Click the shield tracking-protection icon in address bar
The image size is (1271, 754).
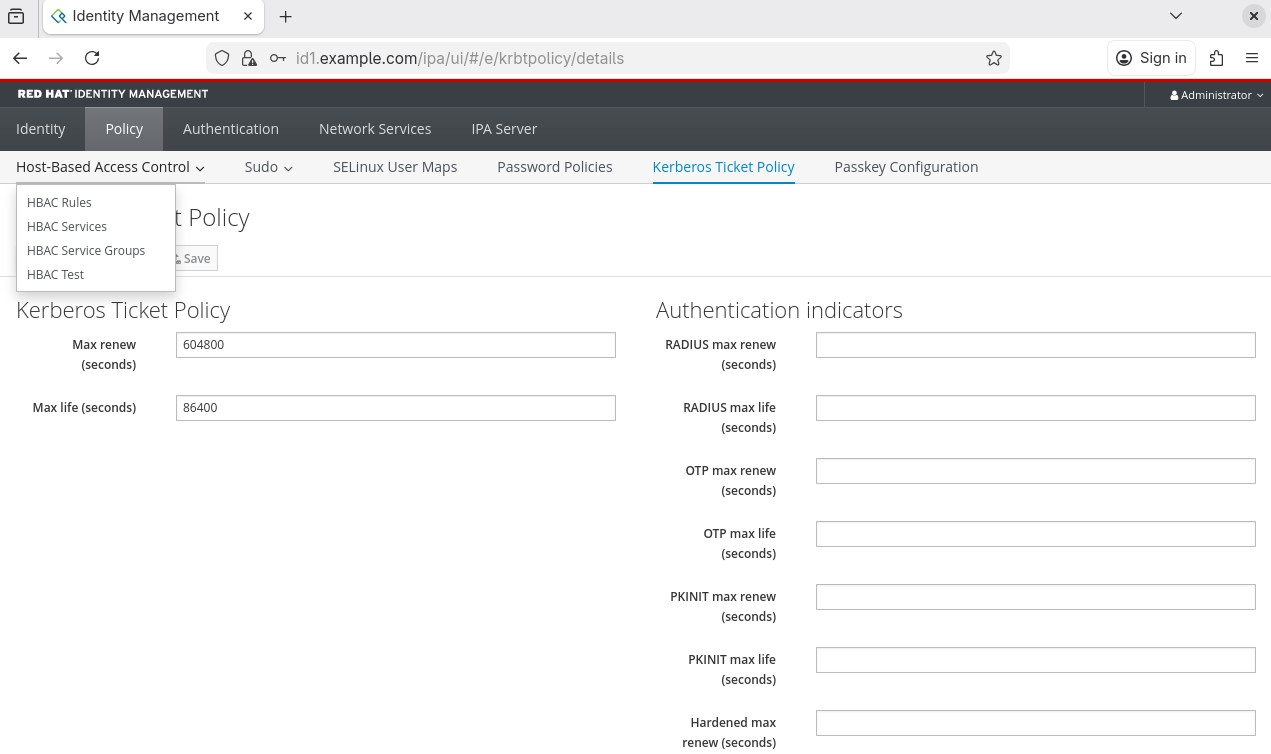pyautogui.click(x=221, y=58)
